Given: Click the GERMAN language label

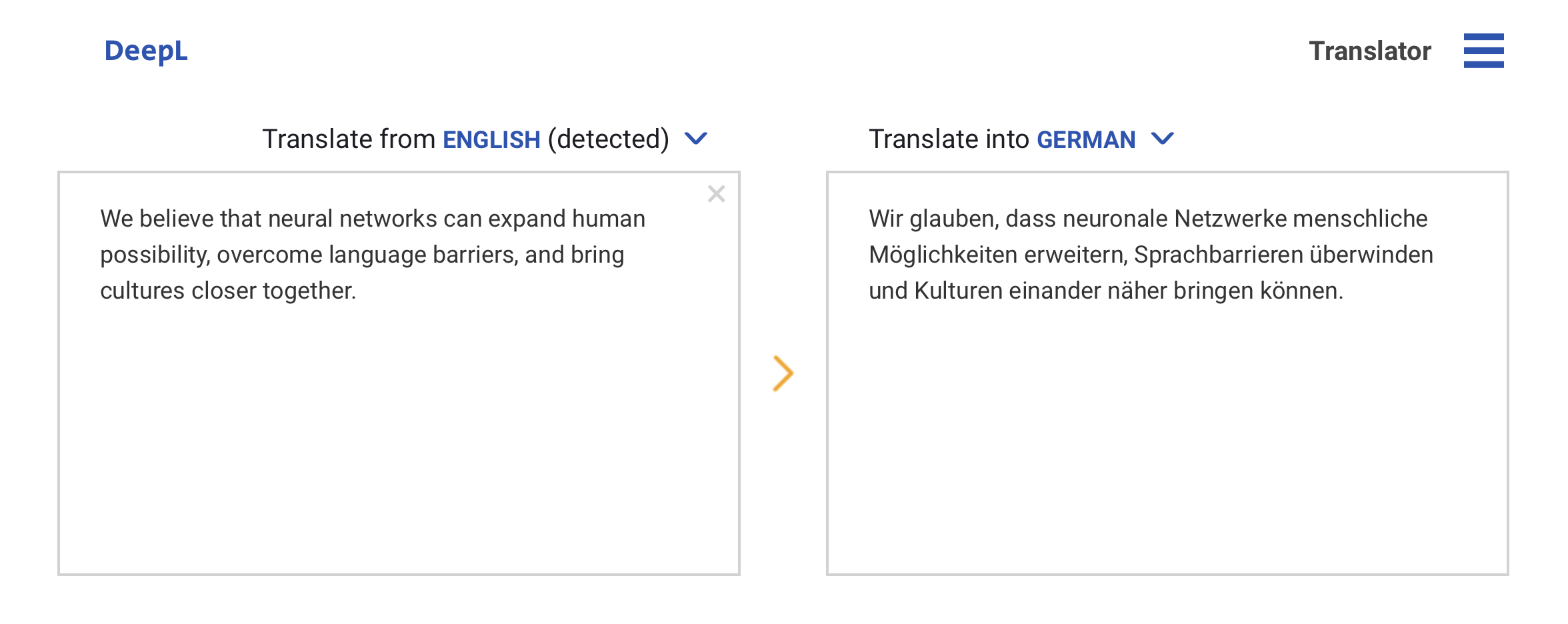Looking at the screenshot, I should pyautogui.click(x=1087, y=139).
